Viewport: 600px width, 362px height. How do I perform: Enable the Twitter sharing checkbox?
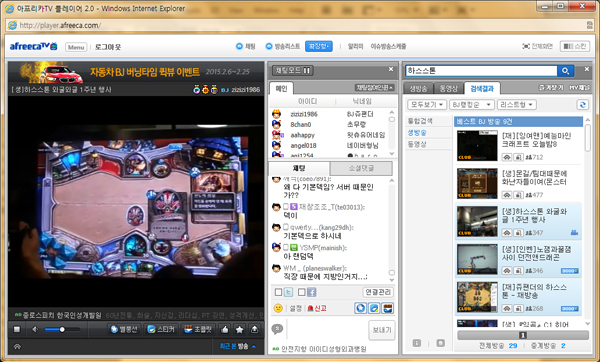(279, 292)
